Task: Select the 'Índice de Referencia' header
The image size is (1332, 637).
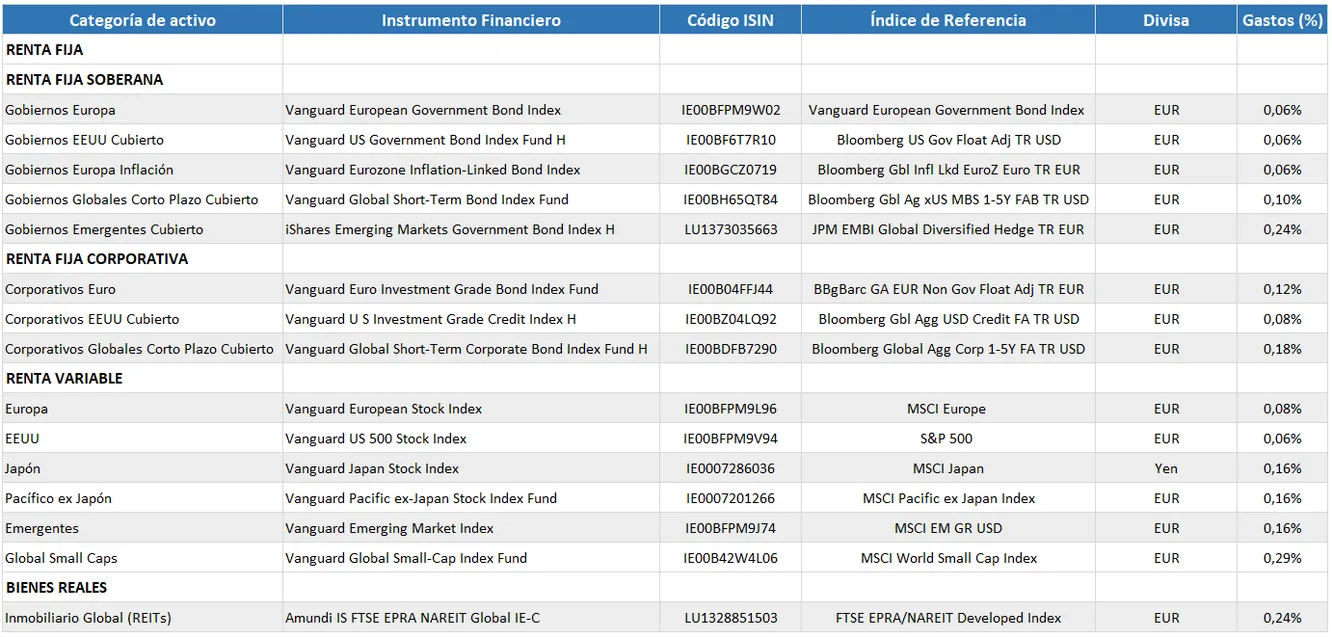Action: 948,20
